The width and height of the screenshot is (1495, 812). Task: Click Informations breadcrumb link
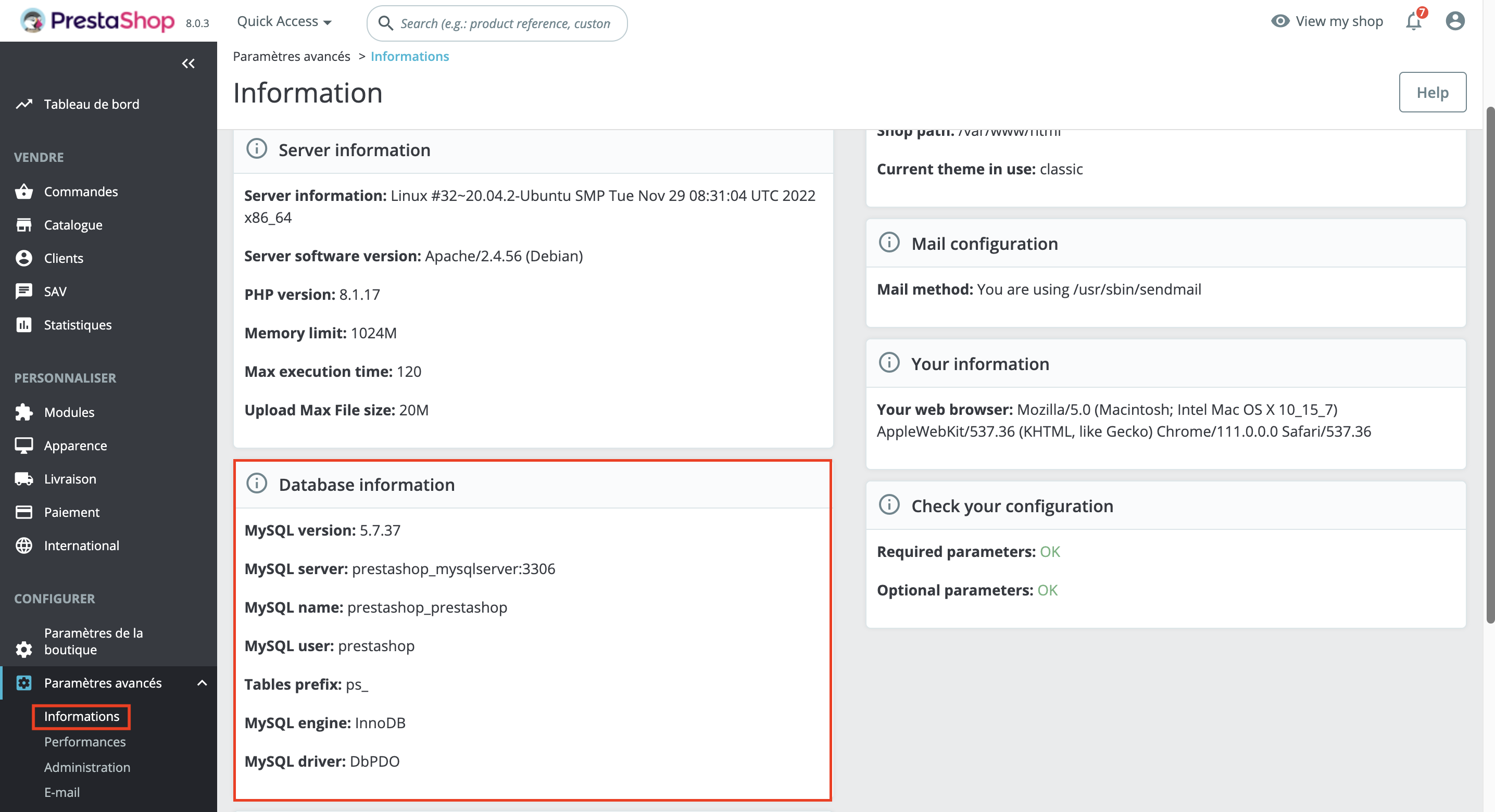coord(410,56)
